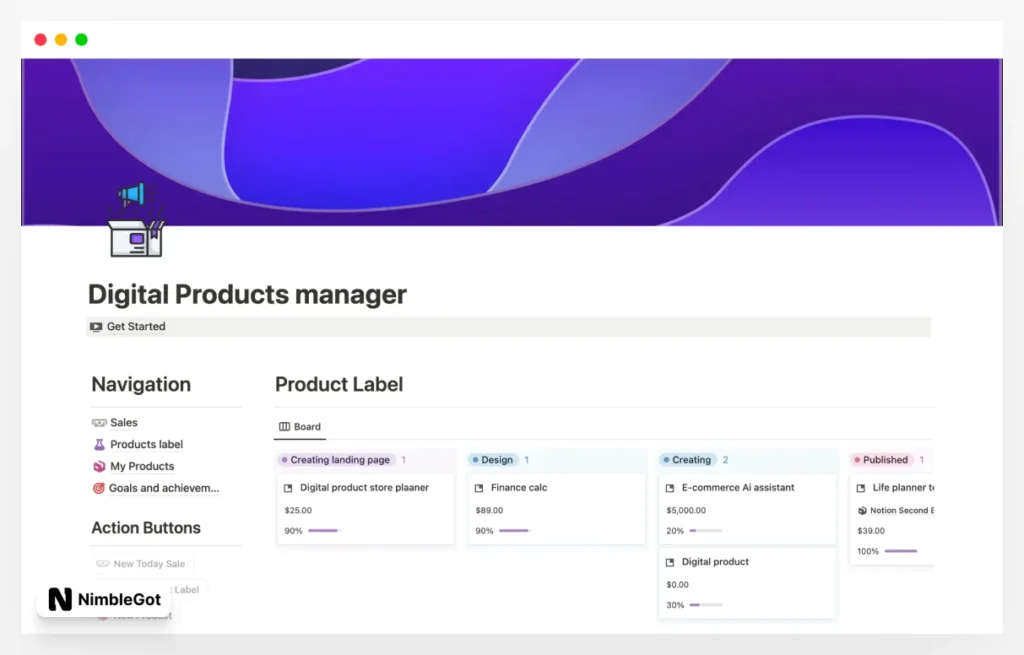Click the Board view table icon
This screenshot has height=655, width=1024.
[284, 426]
